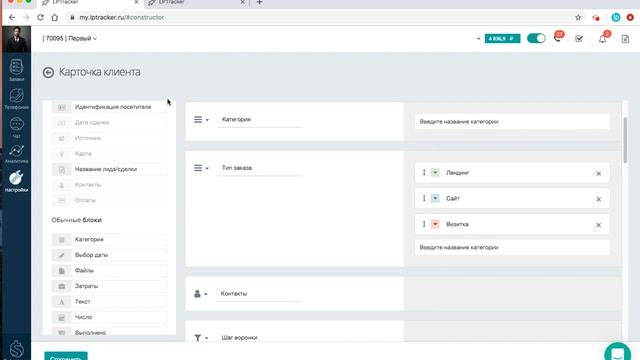Click the balance amount badge
This screenshot has width=640, height=360.
coord(502,38)
